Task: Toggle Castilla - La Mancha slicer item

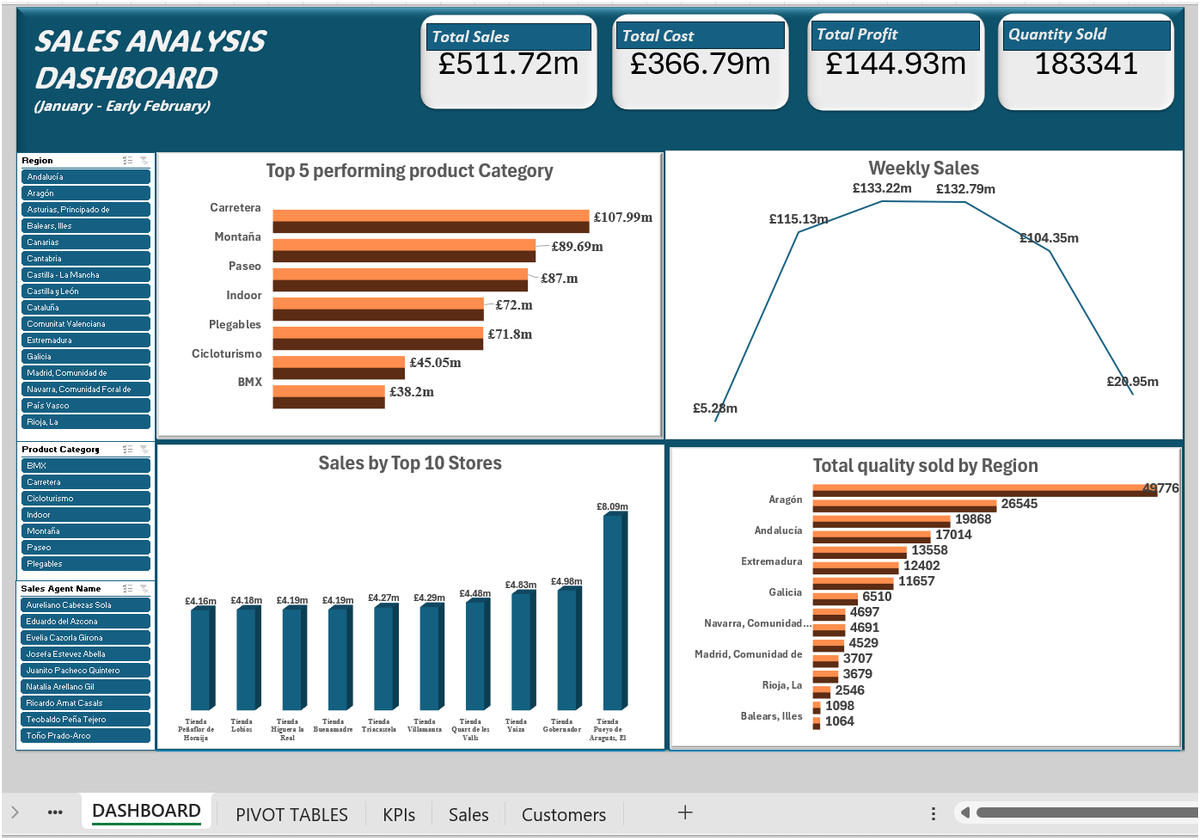Action: [85, 275]
